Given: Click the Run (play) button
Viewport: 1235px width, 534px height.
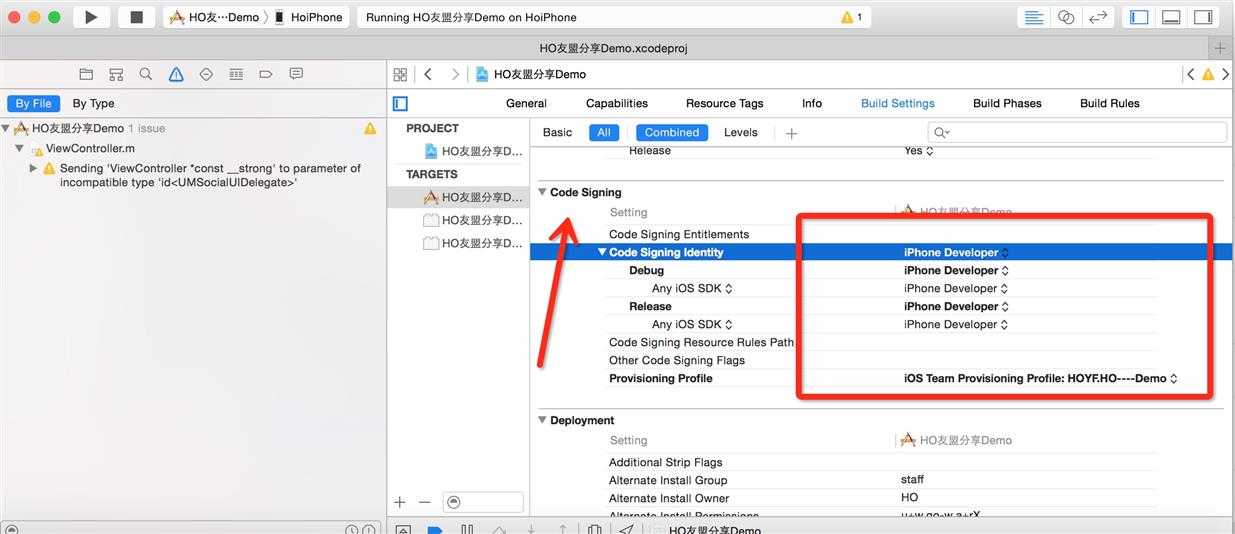Looking at the screenshot, I should [x=91, y=17].
